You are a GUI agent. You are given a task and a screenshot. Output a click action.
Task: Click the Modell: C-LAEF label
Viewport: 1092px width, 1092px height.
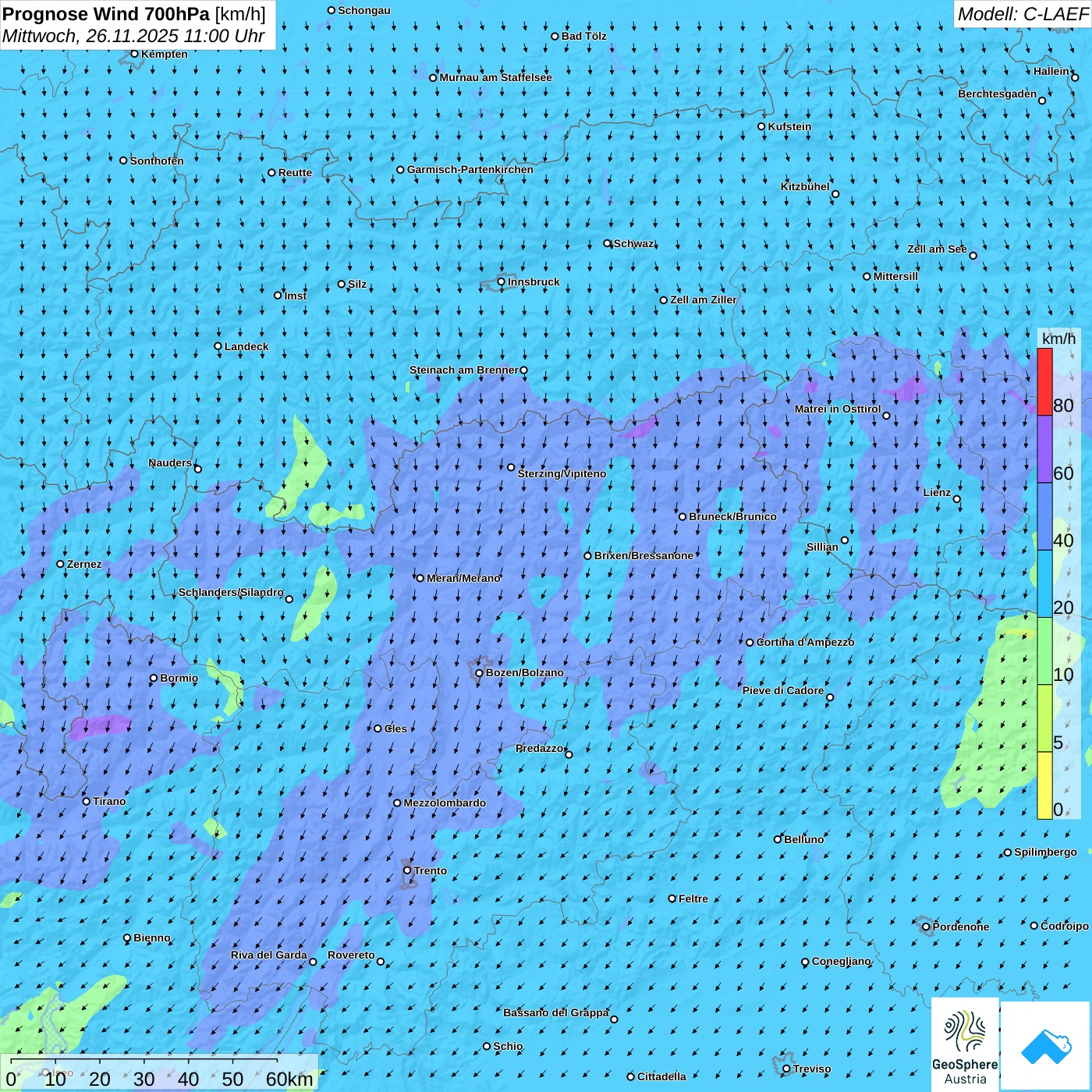click(1023, 14)
